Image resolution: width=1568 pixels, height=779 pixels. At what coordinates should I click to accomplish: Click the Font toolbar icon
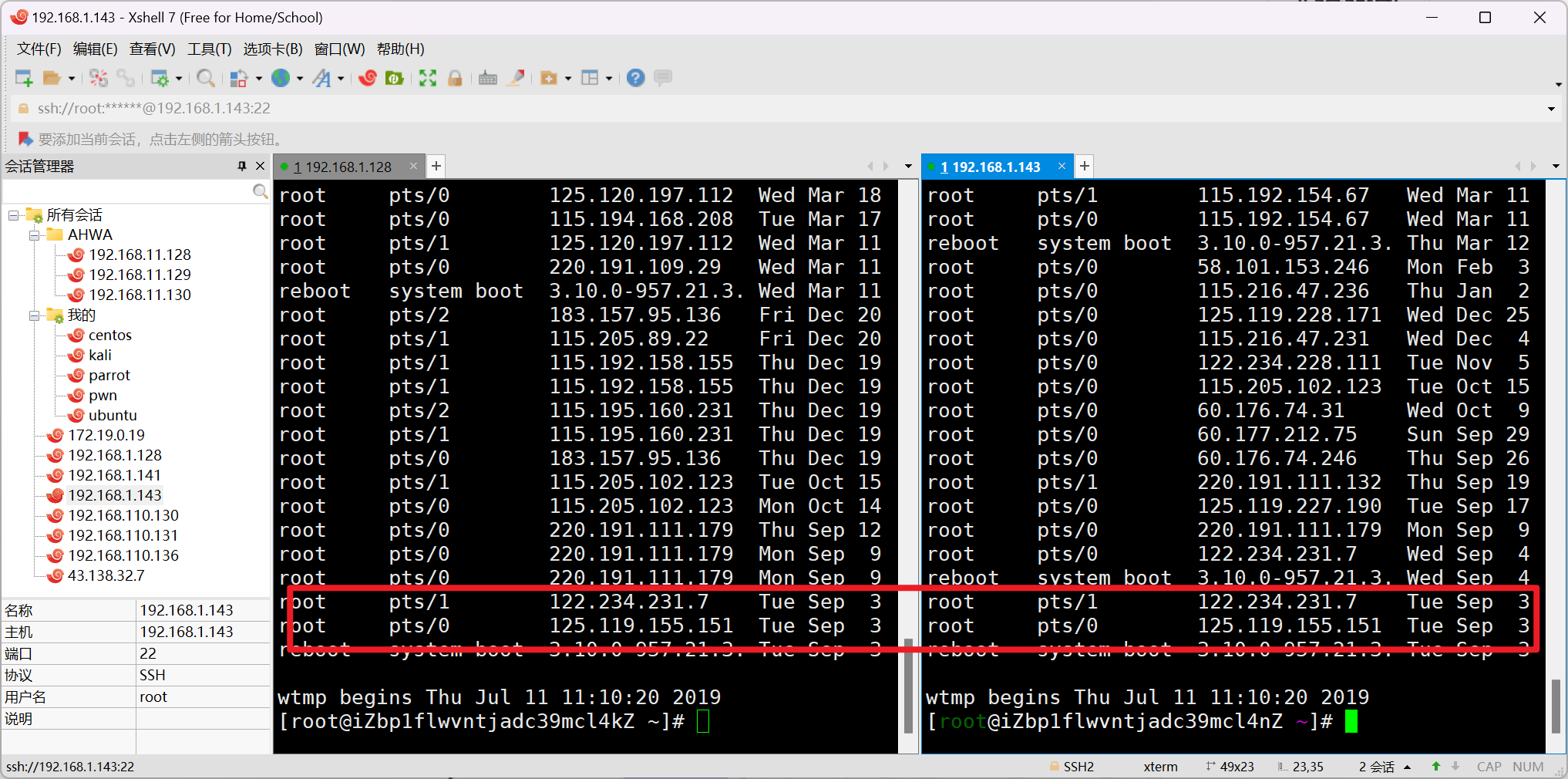tap(322, 78)
